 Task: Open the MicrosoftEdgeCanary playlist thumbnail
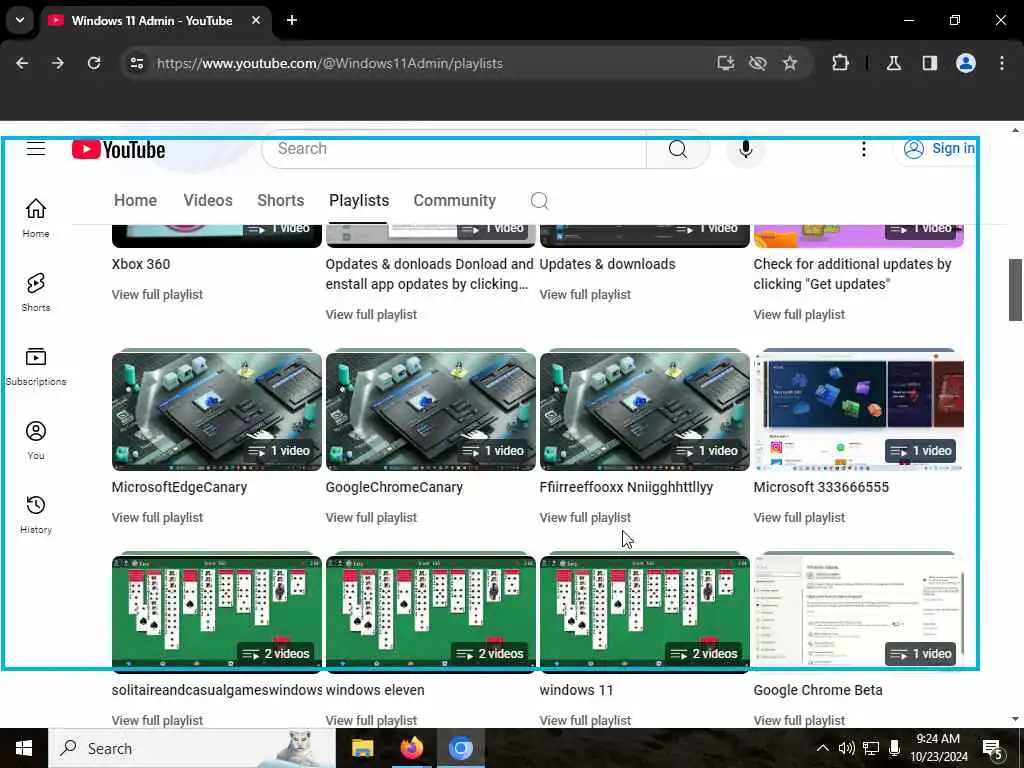pyautogui.click(x=217, y=411)
